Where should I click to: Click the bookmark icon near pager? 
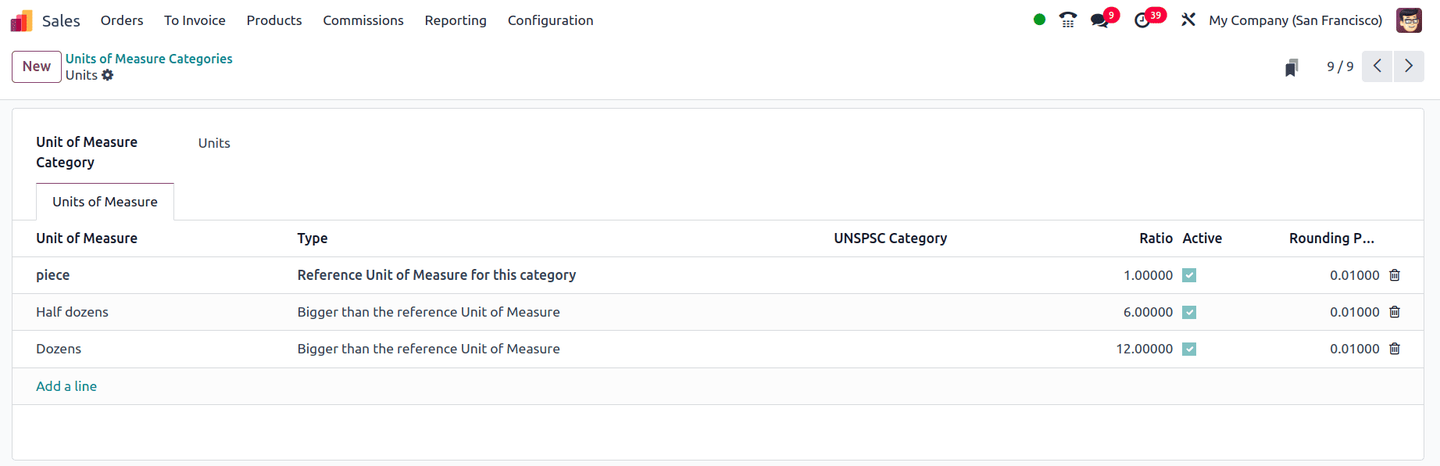coord(1292,67)
